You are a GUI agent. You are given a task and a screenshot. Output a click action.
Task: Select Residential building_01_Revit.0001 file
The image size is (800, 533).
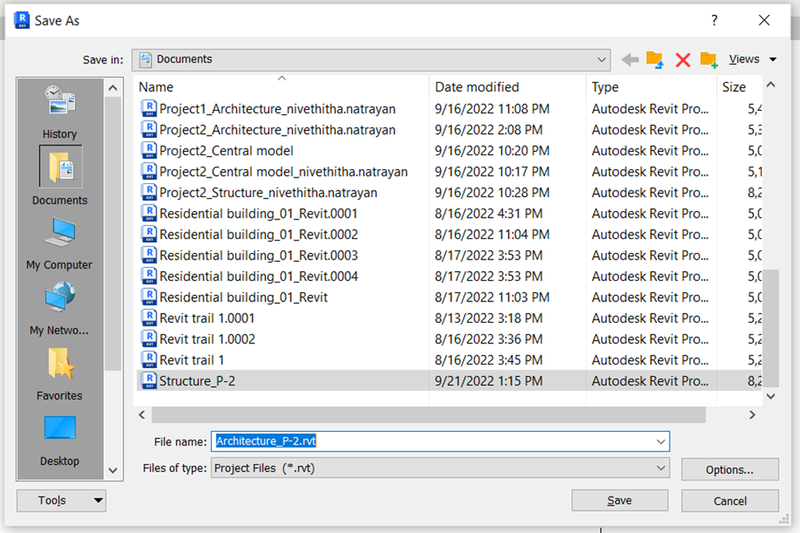point(258,213)
